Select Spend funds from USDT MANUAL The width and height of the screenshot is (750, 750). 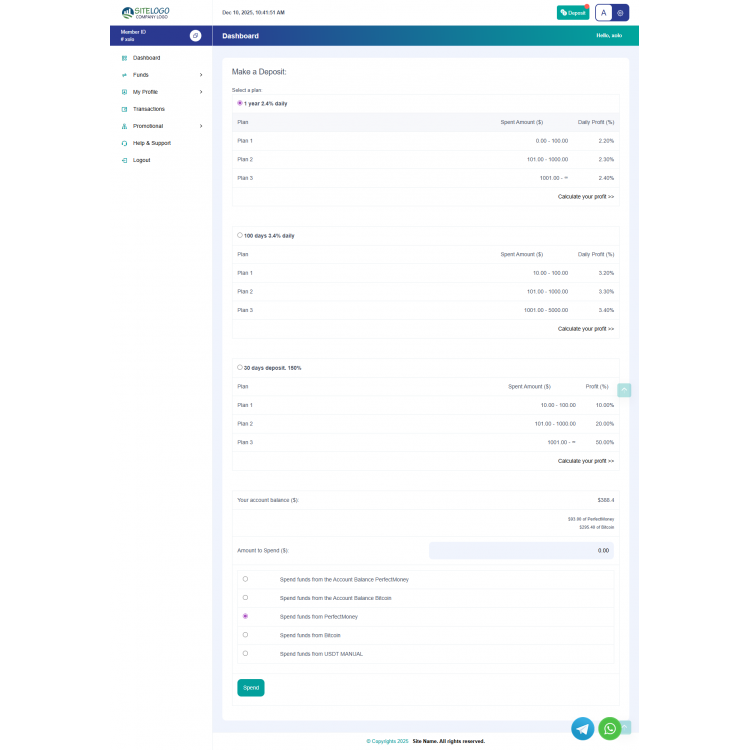coord(245,653)
